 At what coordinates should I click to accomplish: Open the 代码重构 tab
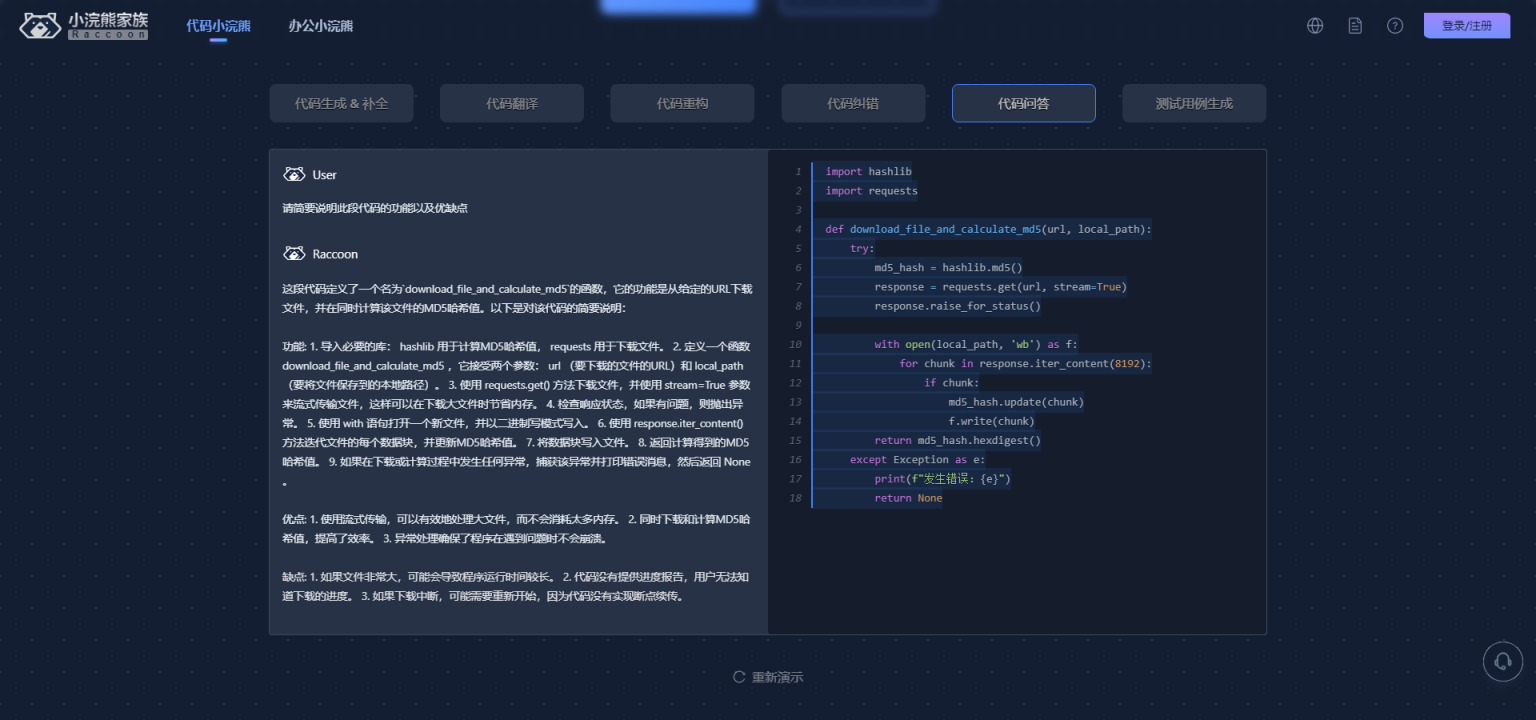click(x=682, y=103)
